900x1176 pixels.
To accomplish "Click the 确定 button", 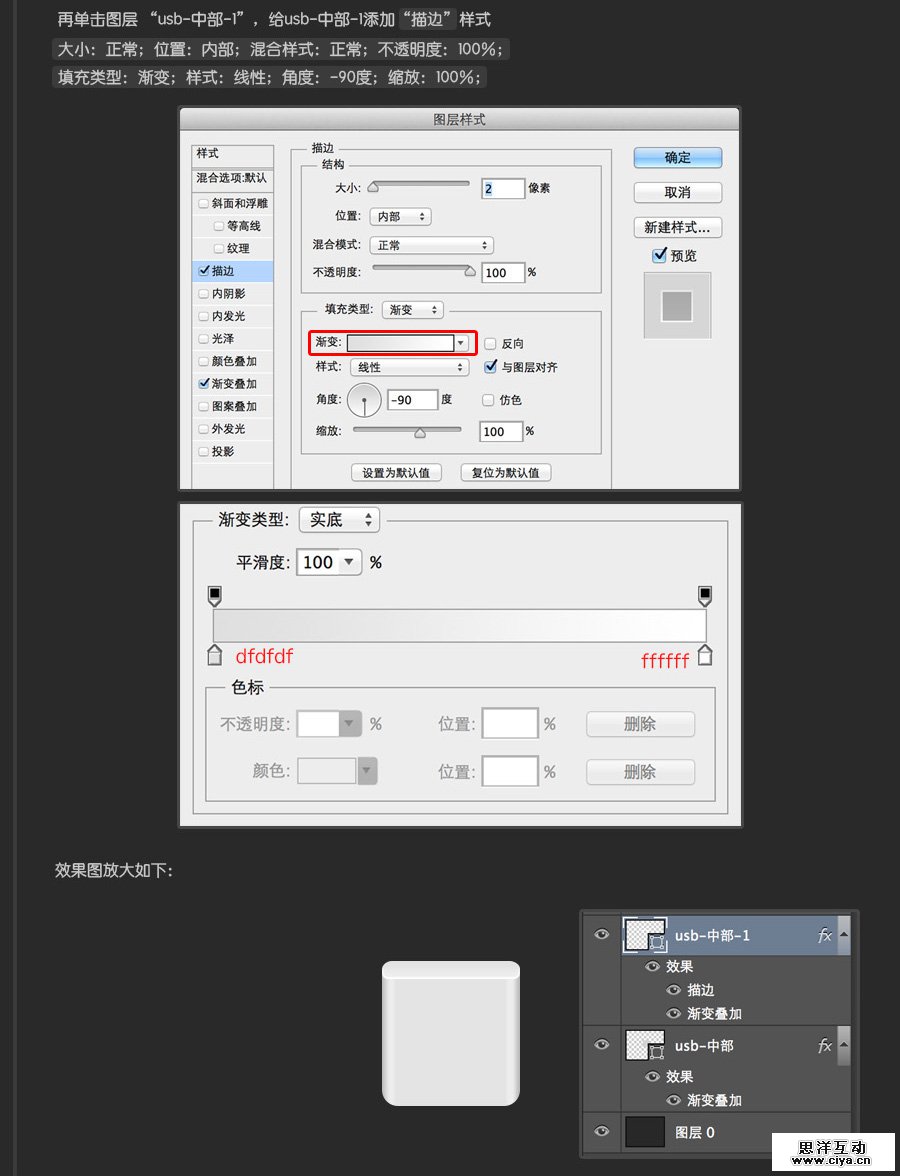I will [x=677, y=157].
